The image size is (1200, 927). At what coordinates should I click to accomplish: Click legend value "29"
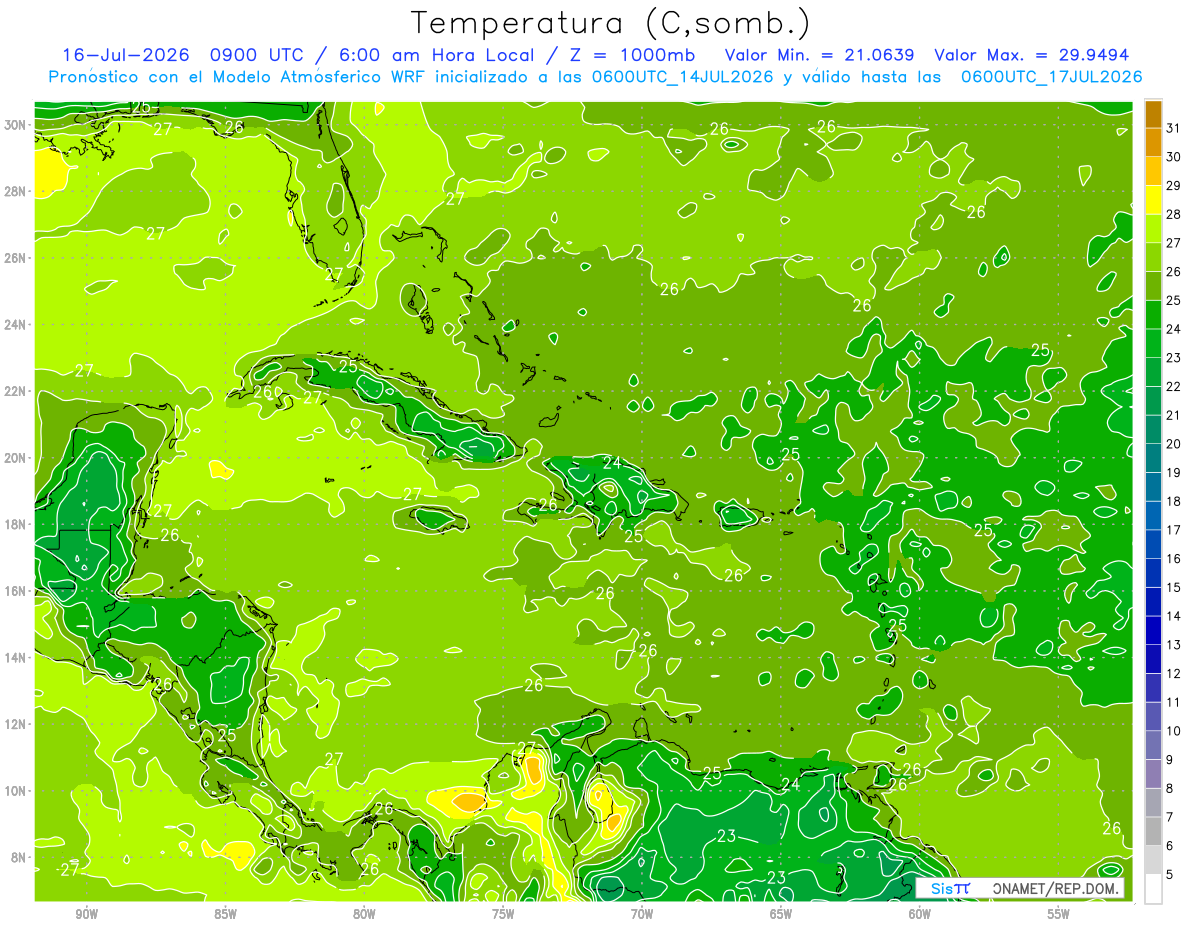pos(1173,185)
